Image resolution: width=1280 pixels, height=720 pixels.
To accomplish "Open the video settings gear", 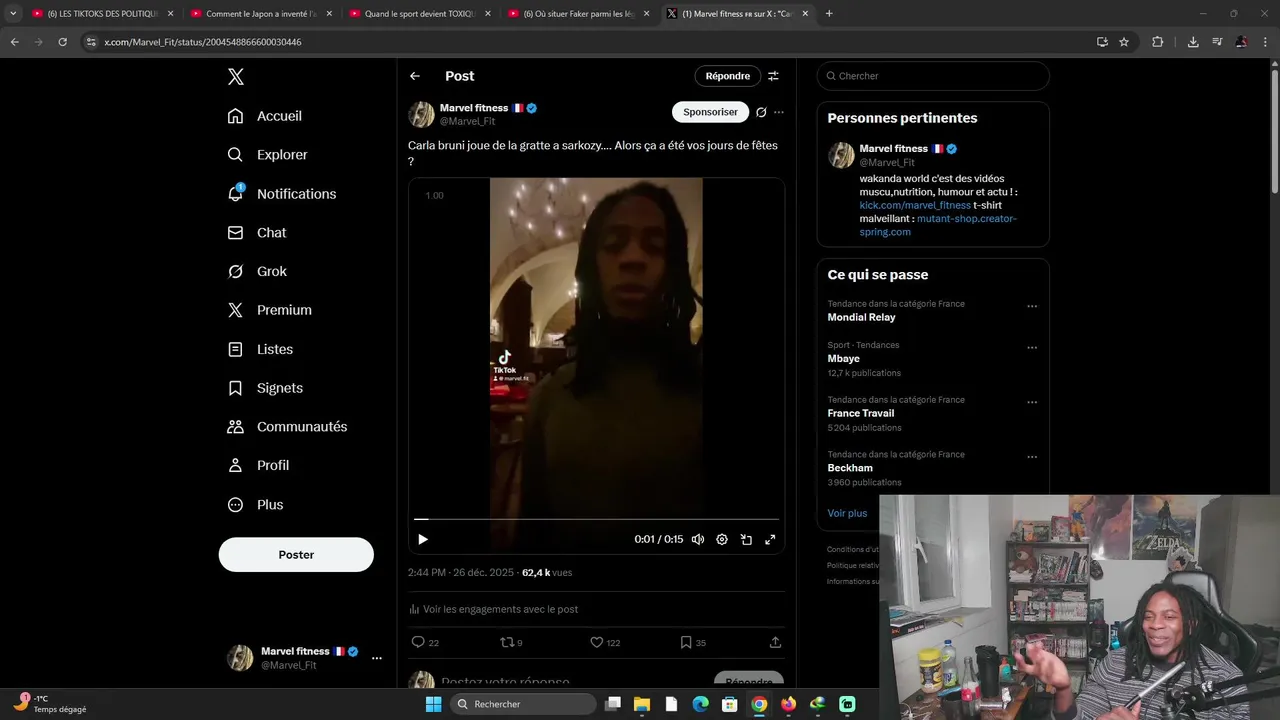I will pyautogui.click(x=722, y=539).
